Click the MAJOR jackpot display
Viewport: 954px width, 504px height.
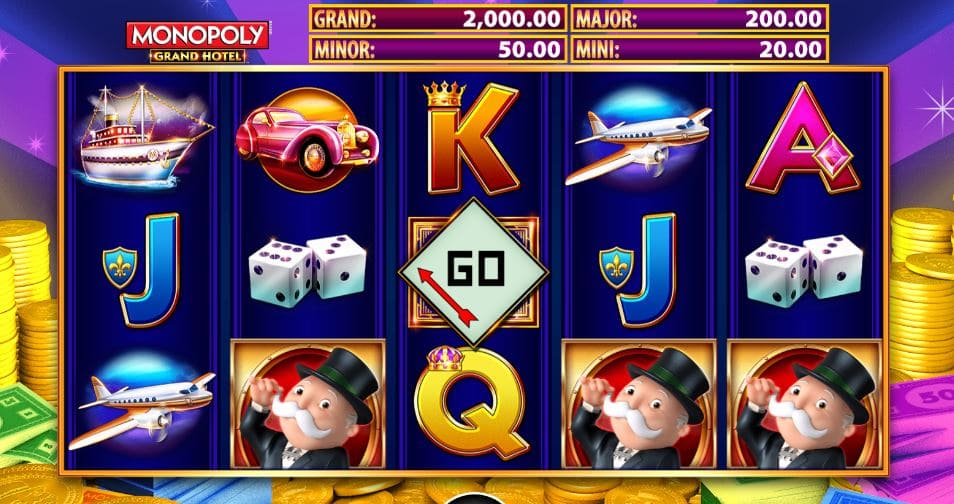pos(700,18)
